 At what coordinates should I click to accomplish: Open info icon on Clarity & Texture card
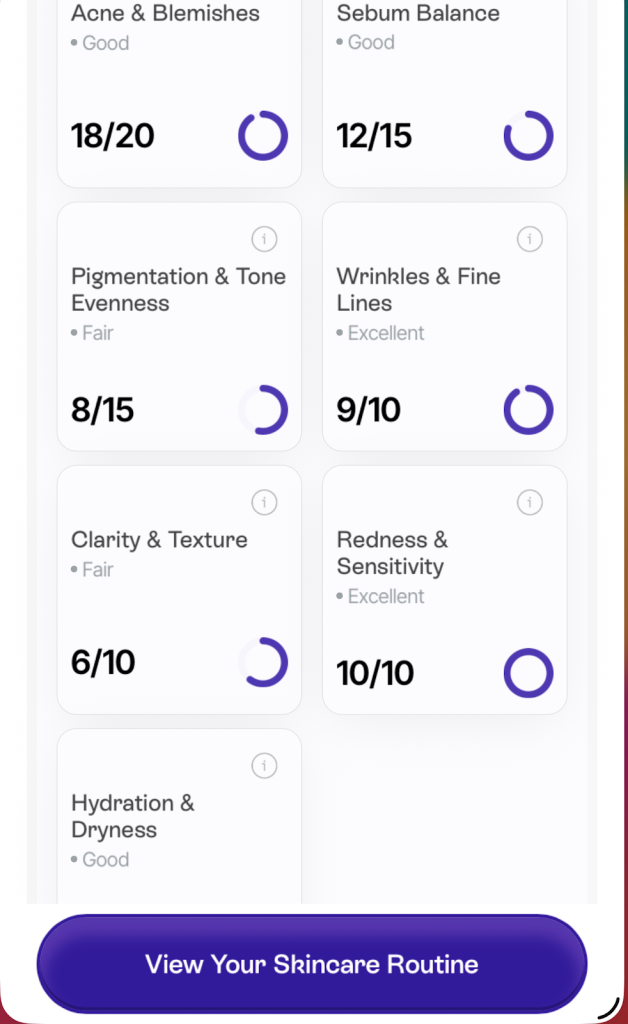coord(264,502)
